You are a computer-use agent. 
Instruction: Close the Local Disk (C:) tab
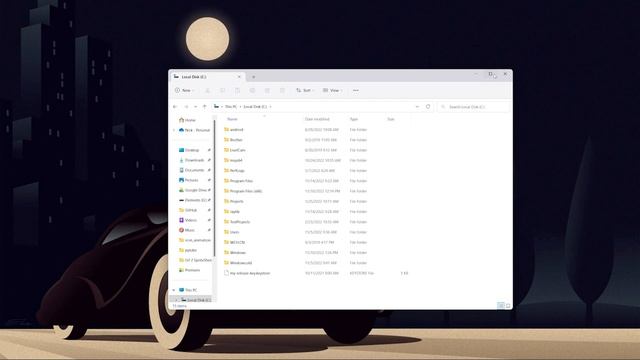point(239,77)
